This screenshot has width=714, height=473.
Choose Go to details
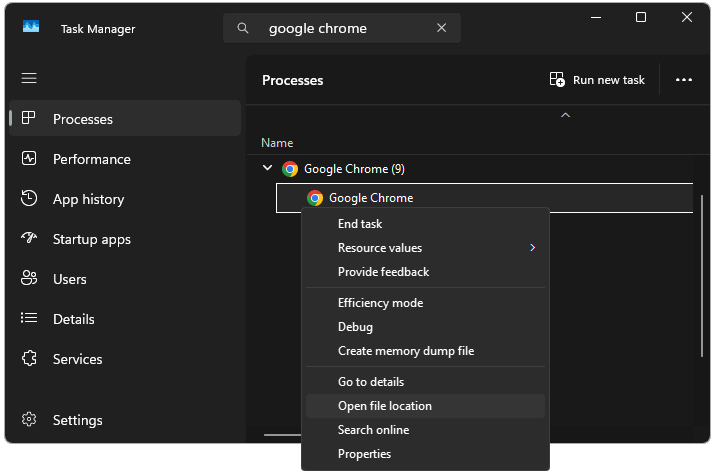click(x=425, y=381)
